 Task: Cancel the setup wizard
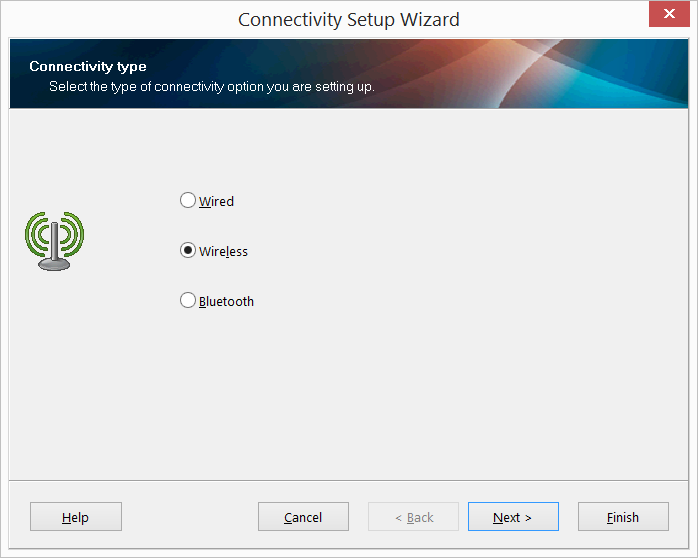(303, 517)
